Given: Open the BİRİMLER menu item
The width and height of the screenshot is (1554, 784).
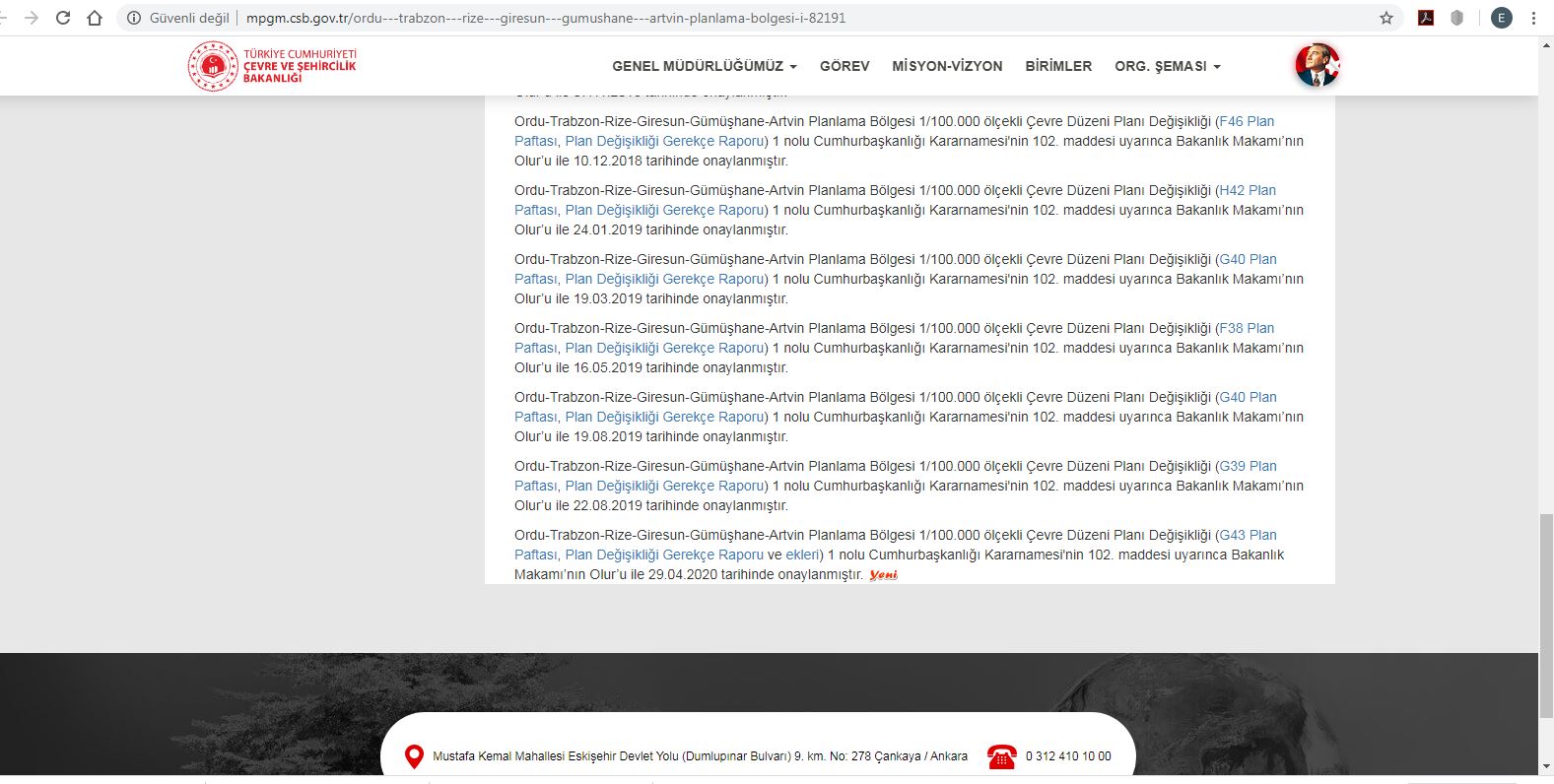Looking at the screenshot, I should click(x=1058, y=66).
